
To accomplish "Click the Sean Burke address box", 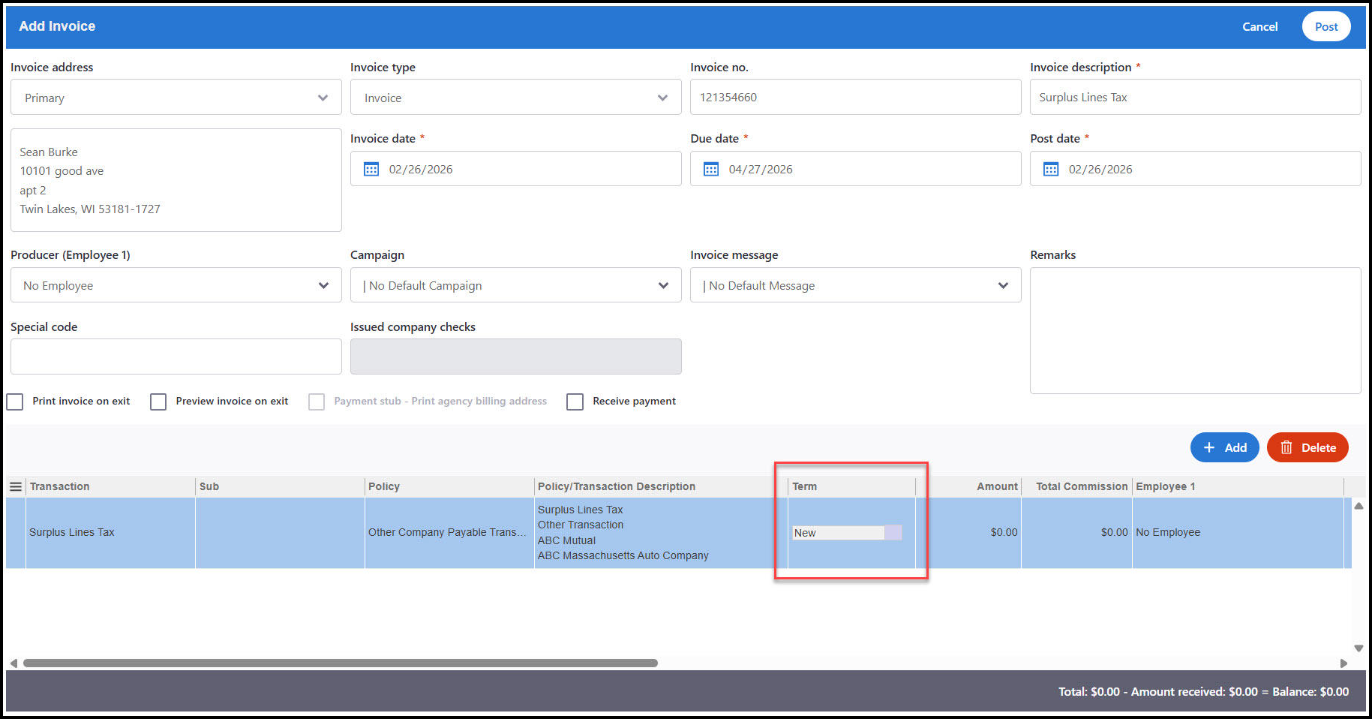I will [176, 180].
